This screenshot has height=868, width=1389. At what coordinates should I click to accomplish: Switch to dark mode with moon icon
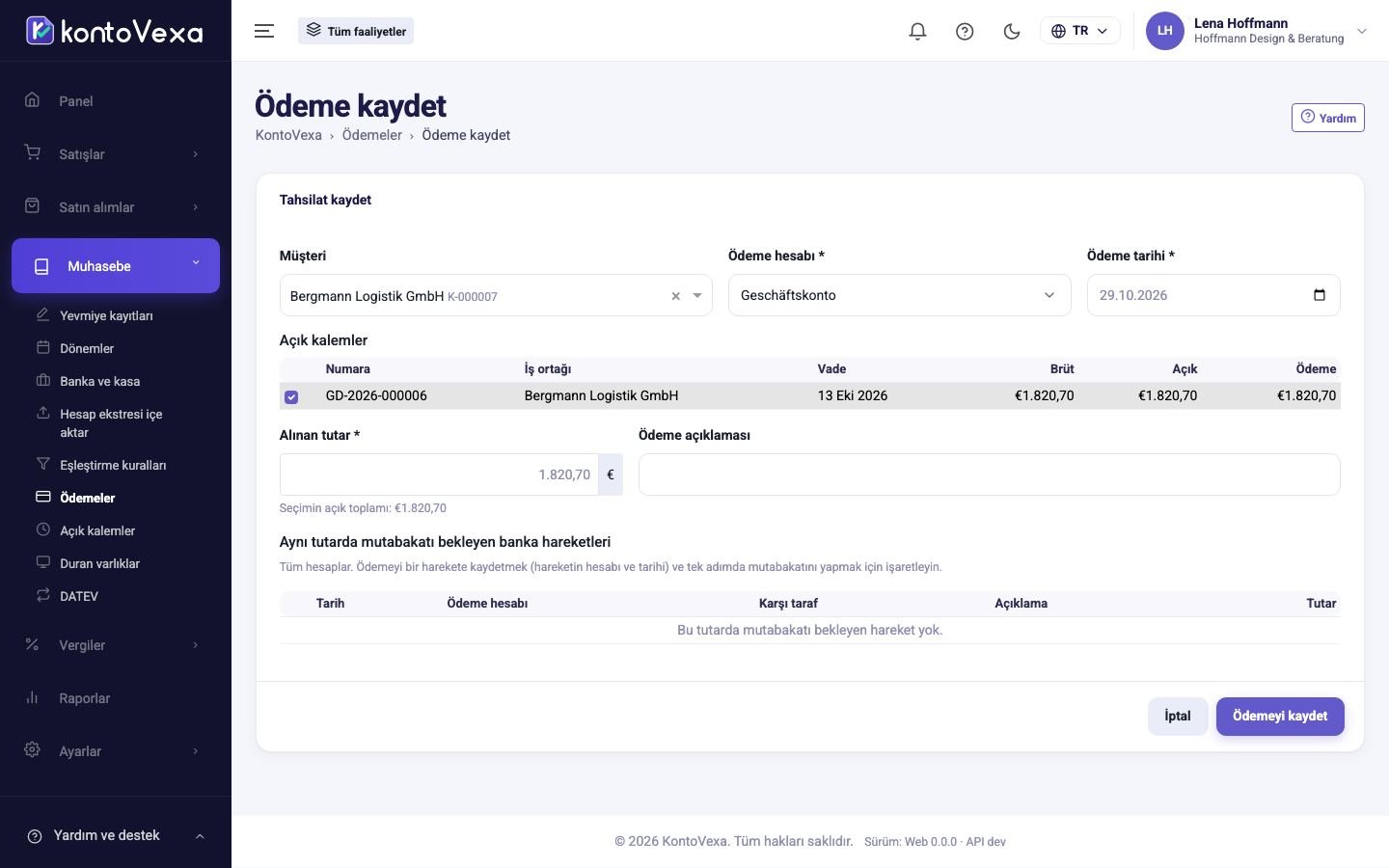pyautogui.click(x=1012, y=31)
